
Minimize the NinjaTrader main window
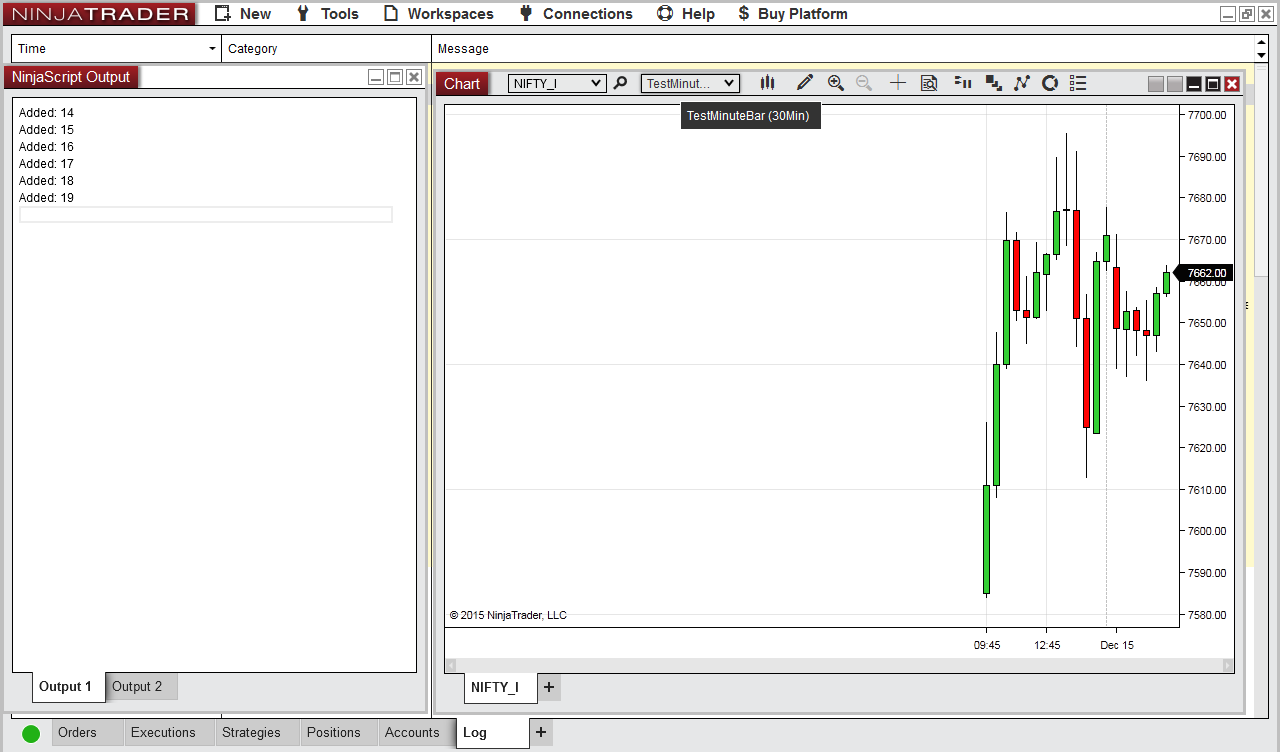click(1228, 14)
